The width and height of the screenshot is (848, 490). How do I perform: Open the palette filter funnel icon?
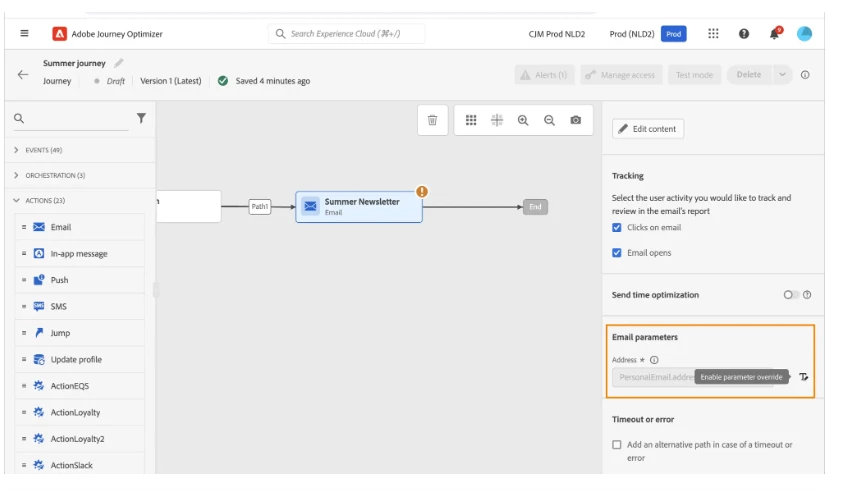pyautogui.click(x=141, y=118)
